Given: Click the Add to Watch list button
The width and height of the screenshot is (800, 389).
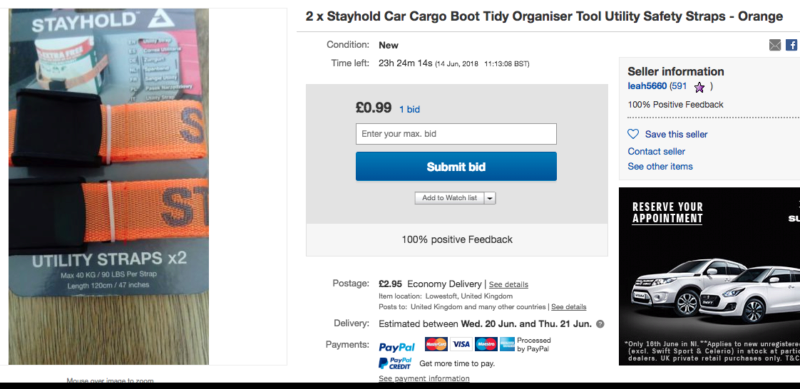Looking at the screenshot, I should pos(449,198).
